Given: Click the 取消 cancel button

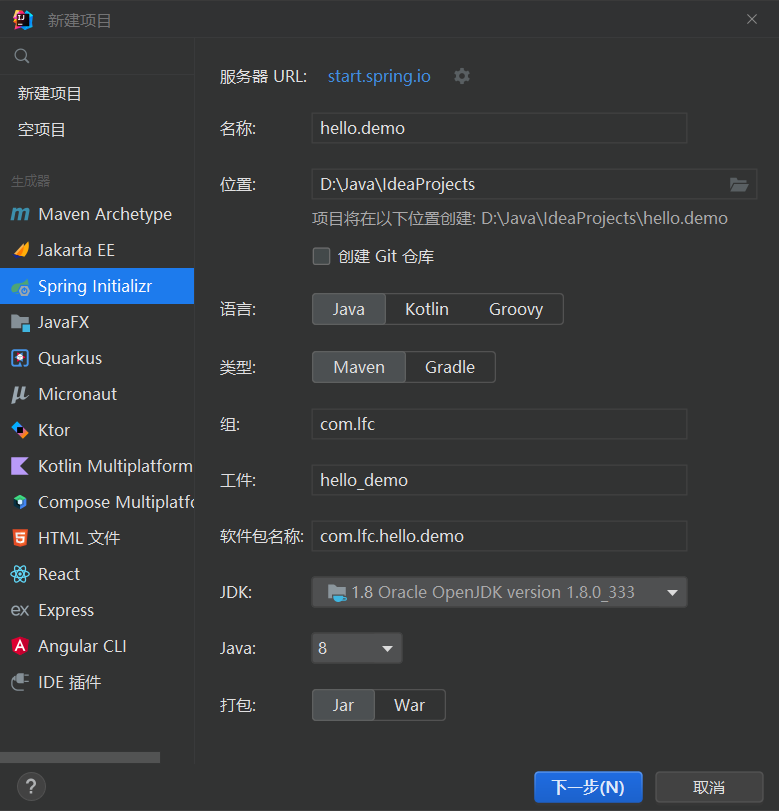Looking at the screenshot, I should (709, 787).
